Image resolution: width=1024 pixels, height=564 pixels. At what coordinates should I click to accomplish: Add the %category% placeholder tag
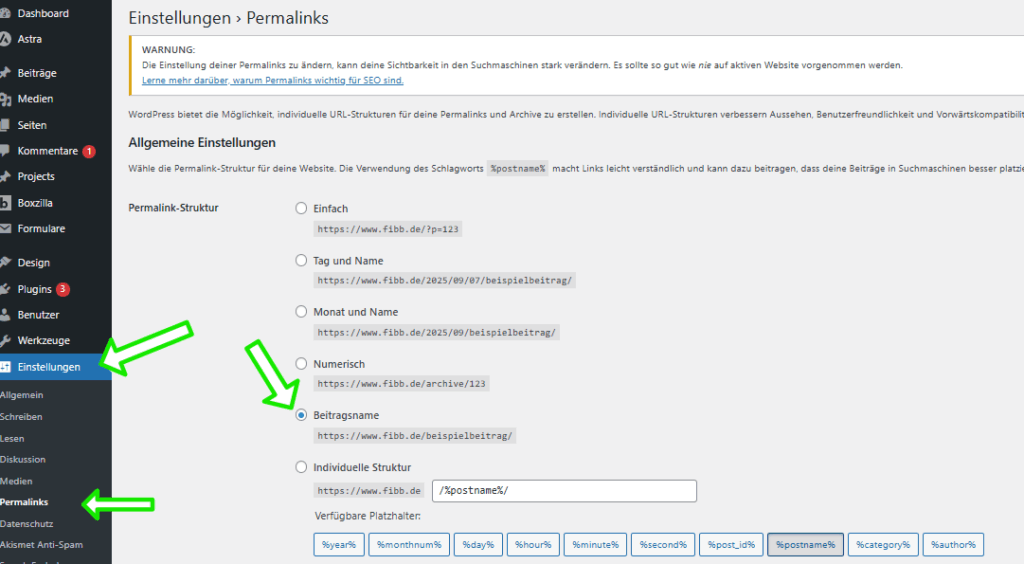(883, 544)
